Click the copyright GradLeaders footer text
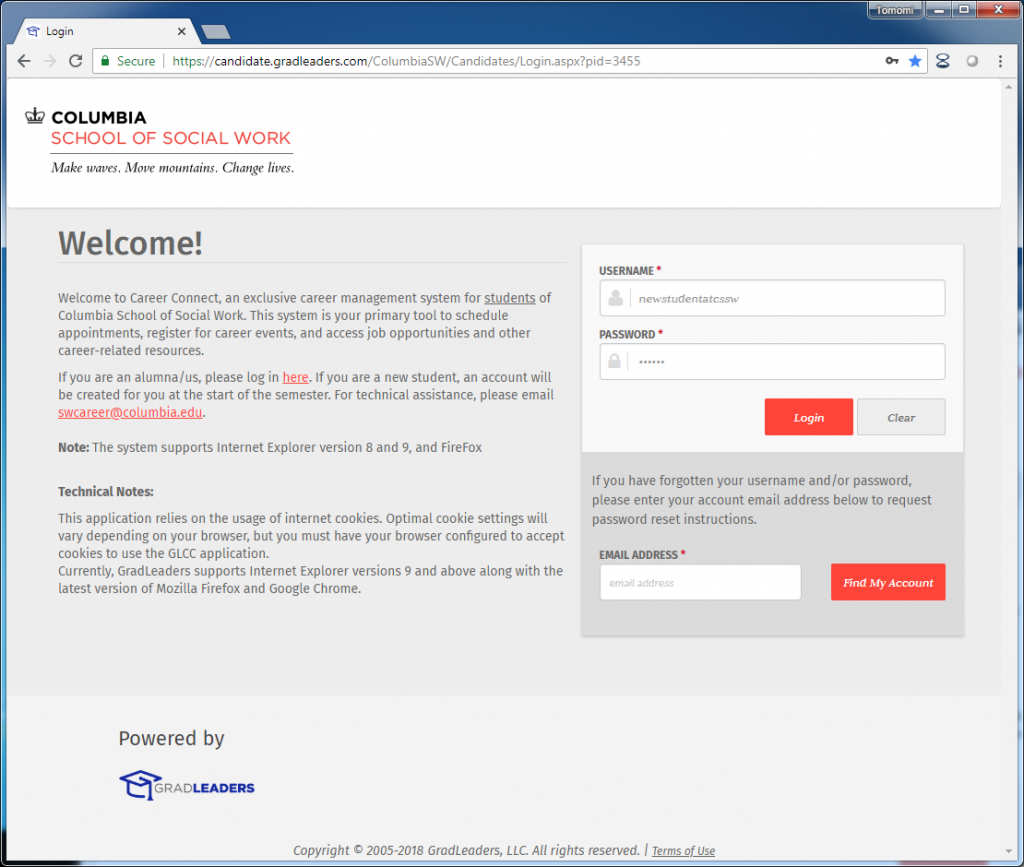1024x867 pixels. (466, 850)
